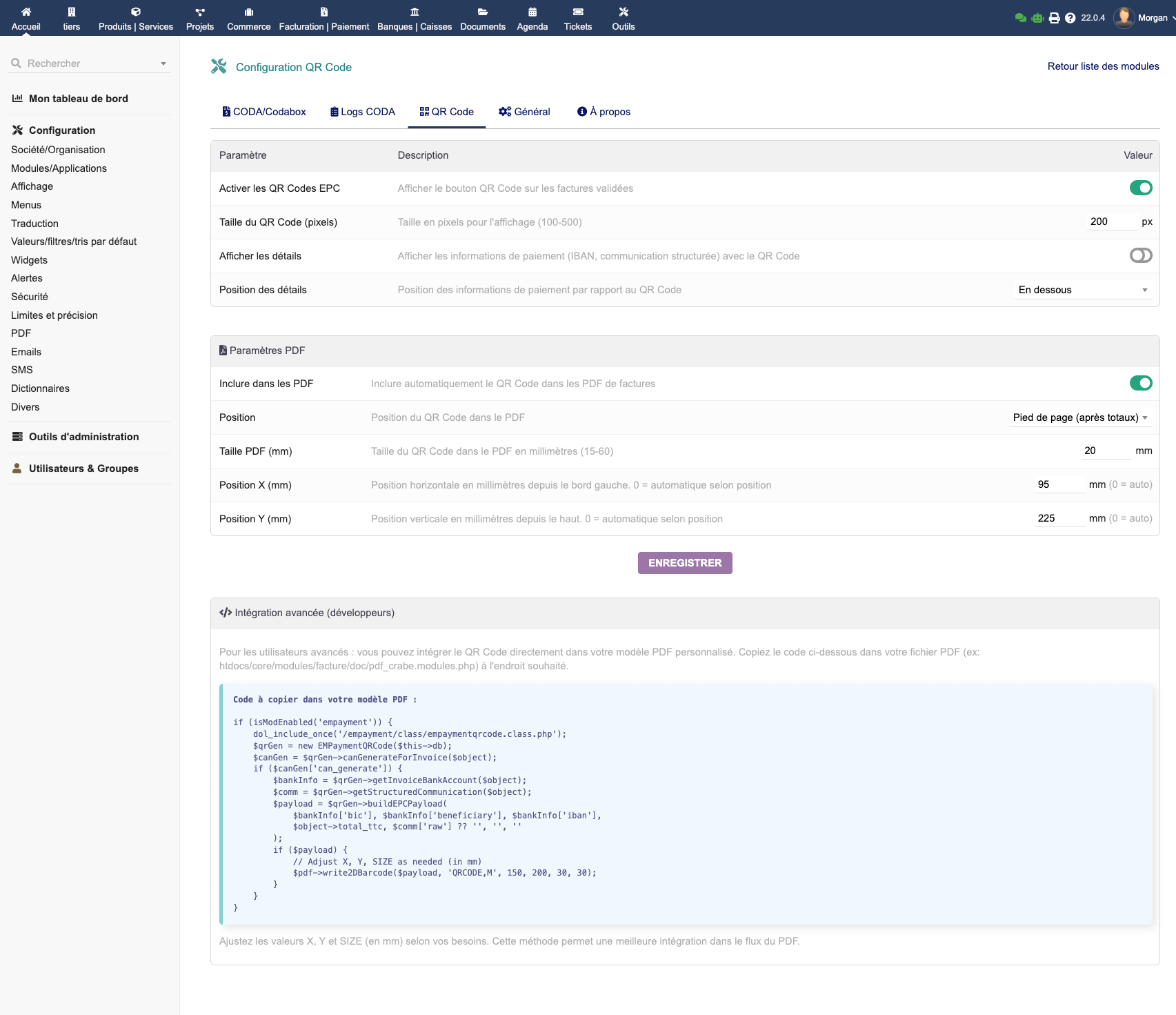Open the Agenda module
This screenshot has height=1015, width=1176.
(x=532, y=19)
